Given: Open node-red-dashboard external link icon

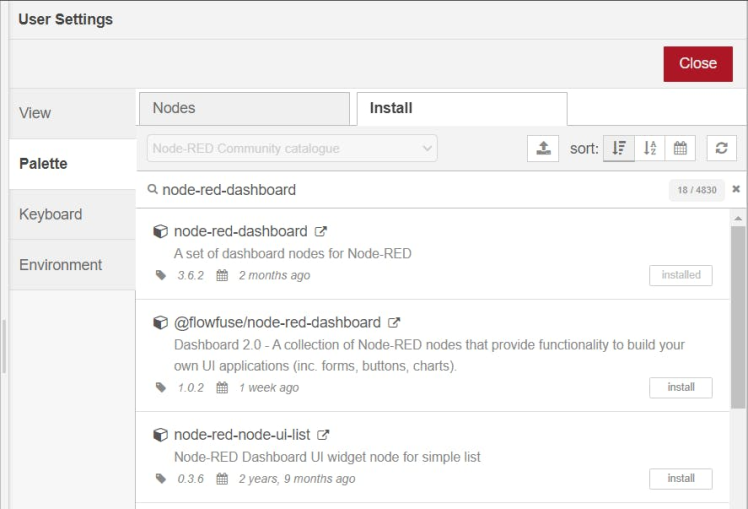Looking at the screenshot, I should point(321,232).
